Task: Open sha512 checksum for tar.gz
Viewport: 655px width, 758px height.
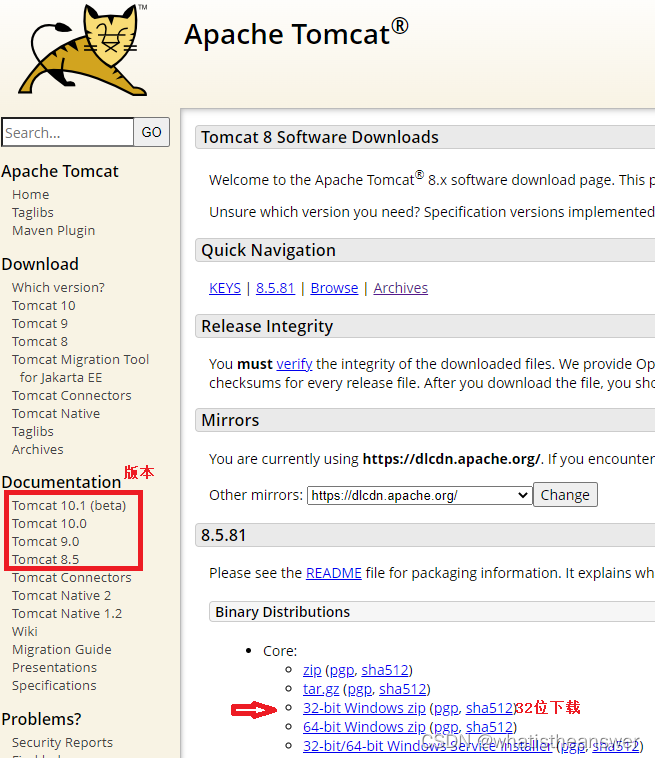Action: pyautogui.click(x=402, y=689)
